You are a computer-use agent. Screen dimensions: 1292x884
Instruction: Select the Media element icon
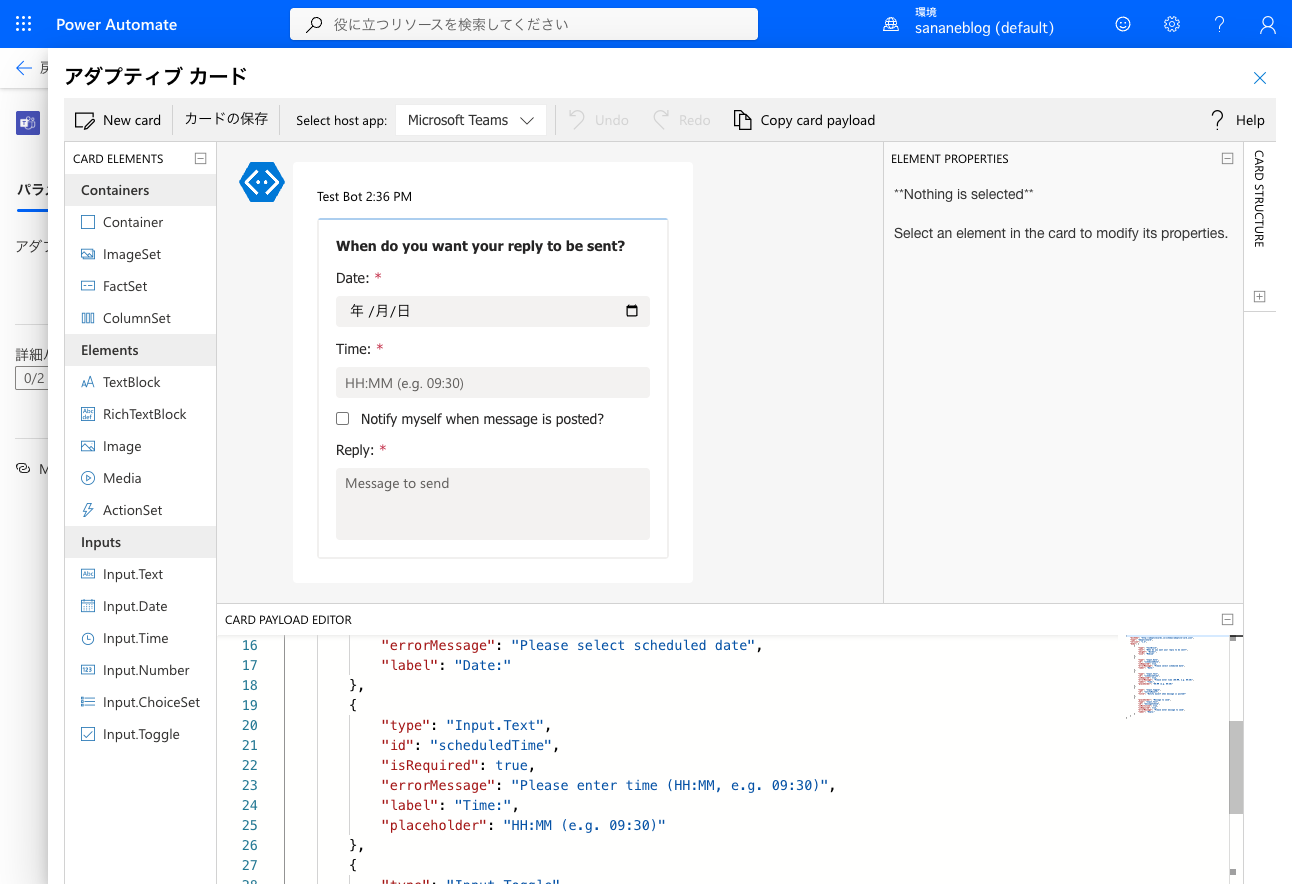point(88,478)
